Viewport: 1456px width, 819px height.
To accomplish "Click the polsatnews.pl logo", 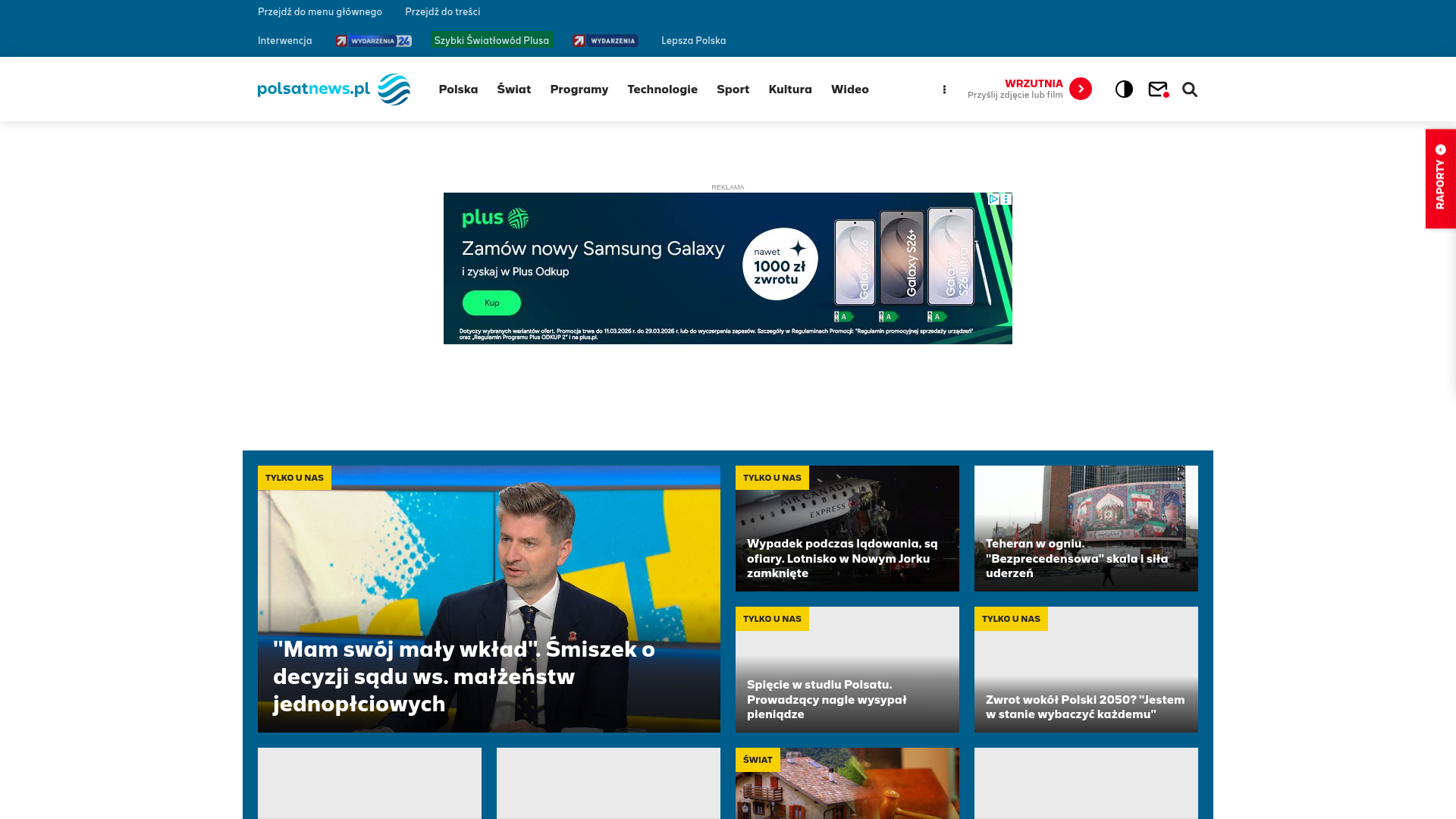I will pos(334,89).
